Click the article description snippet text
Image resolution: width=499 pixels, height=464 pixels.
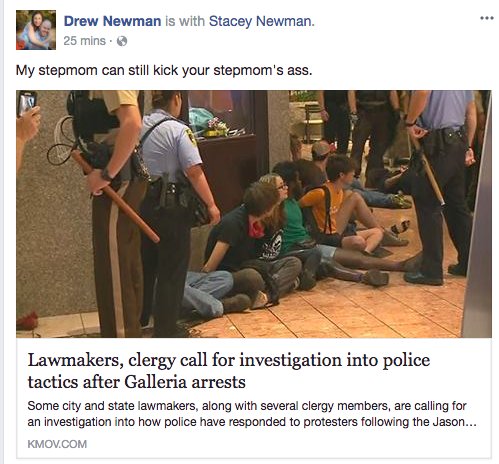click(x=252, y=414)
